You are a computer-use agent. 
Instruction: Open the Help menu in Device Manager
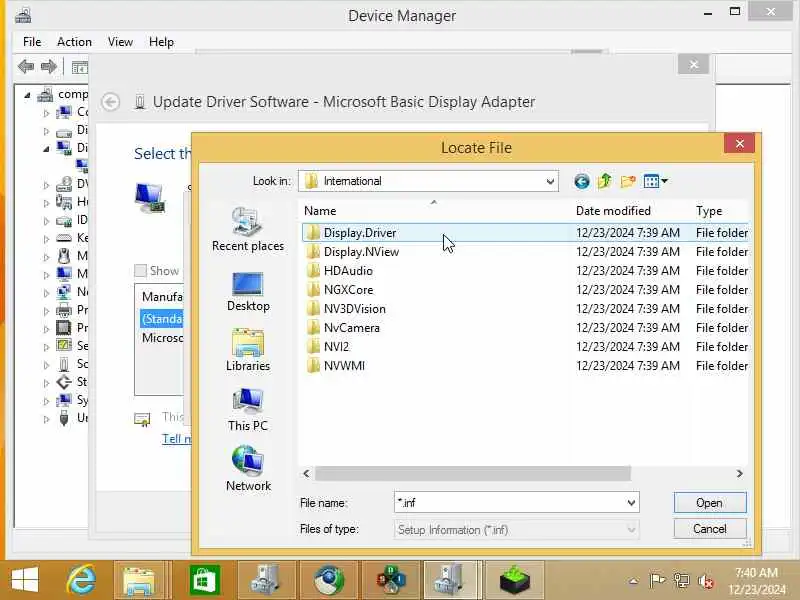161,42
